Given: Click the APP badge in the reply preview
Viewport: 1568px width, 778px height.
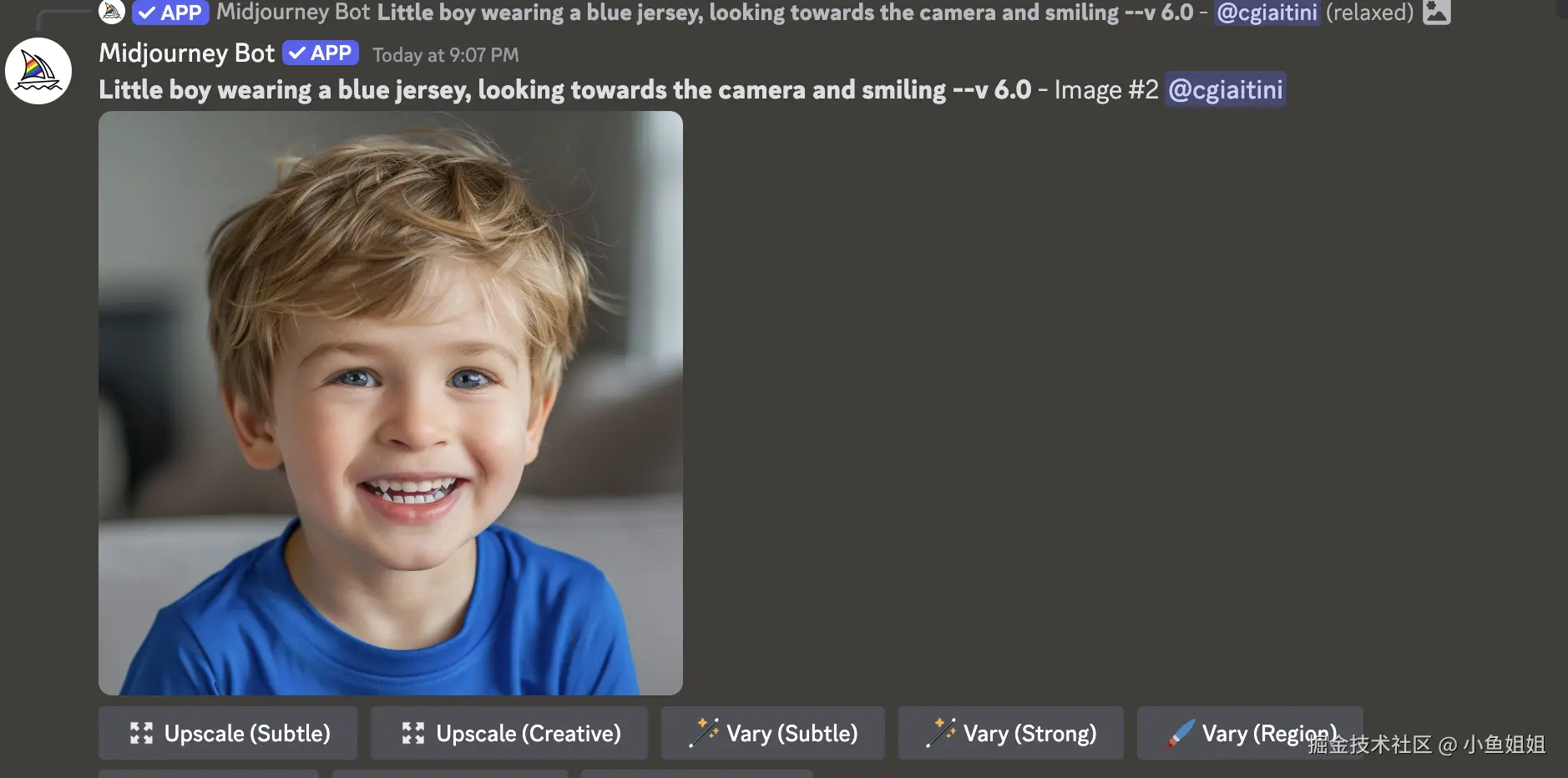Looking at the screenshot, I should 170,13.
